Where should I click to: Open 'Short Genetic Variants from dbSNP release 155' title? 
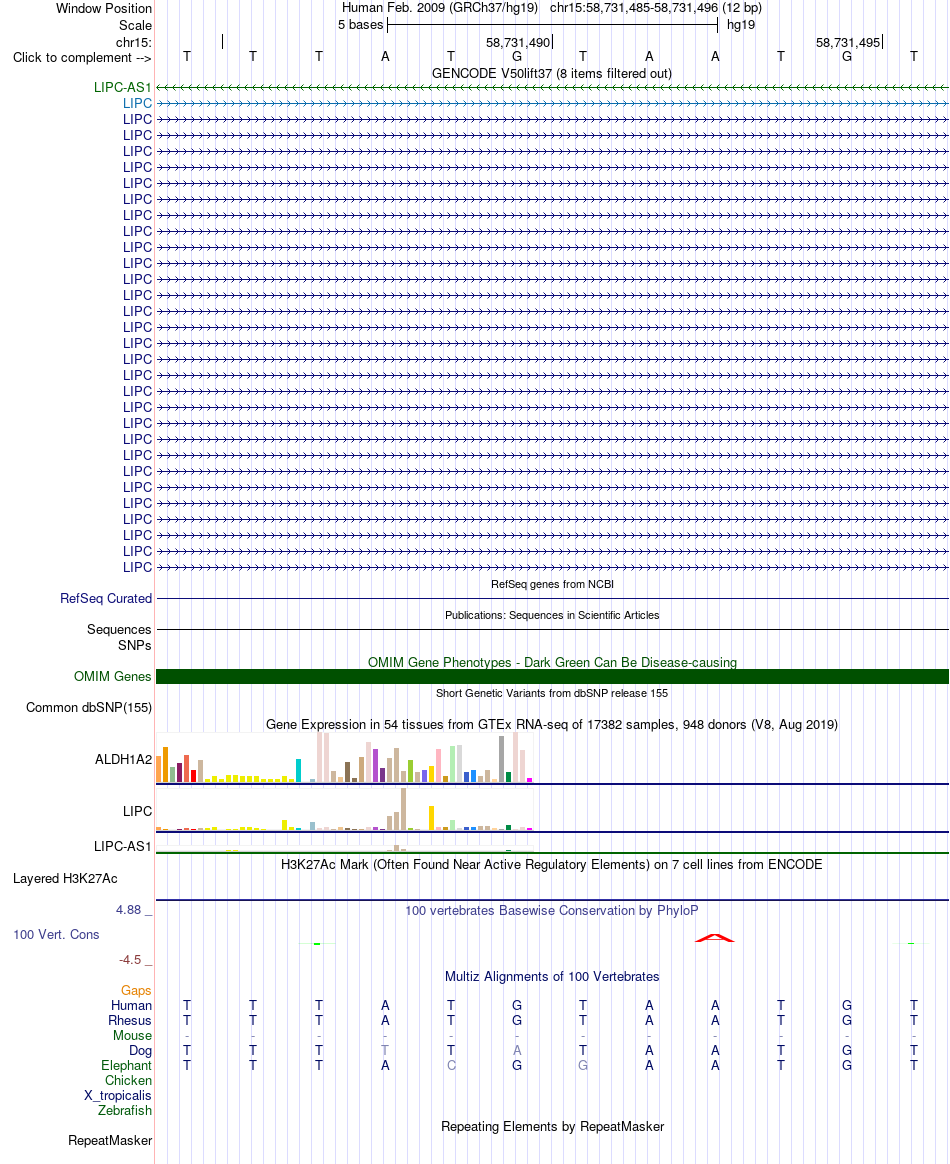click(552, 693)
